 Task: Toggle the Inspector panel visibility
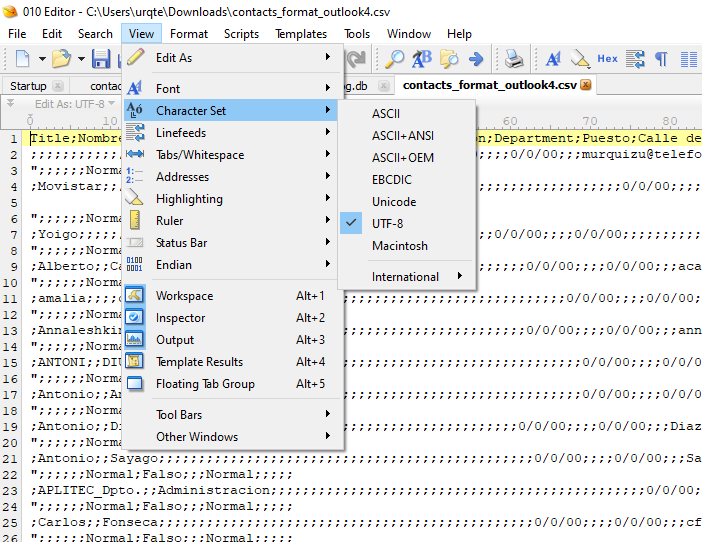(180, 318)
